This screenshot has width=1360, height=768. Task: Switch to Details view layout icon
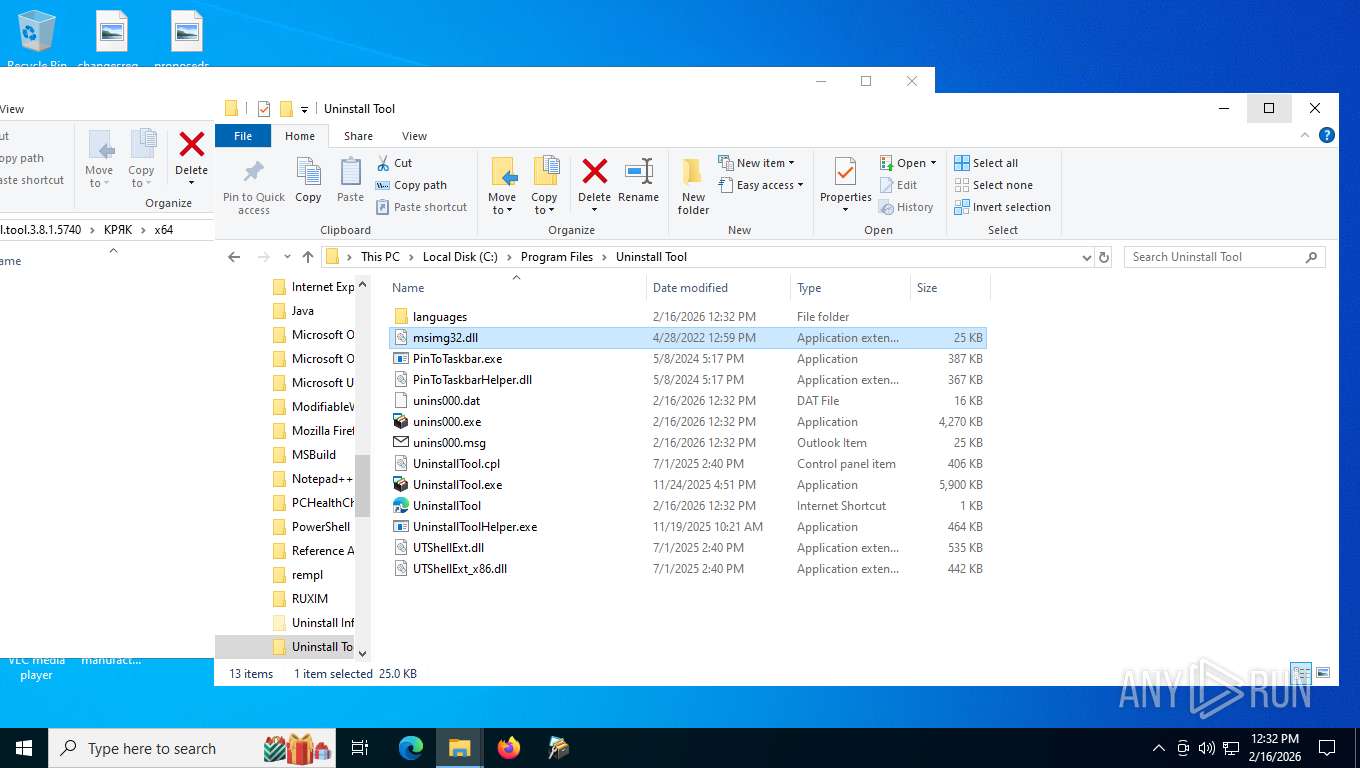point(1301,673)
